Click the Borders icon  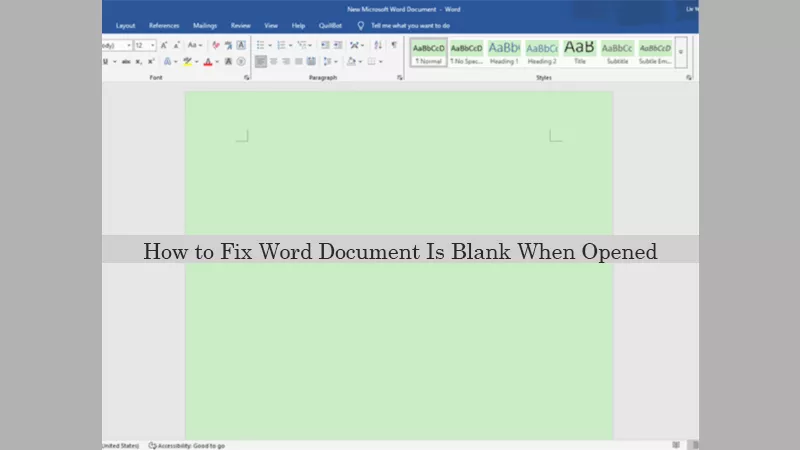pos(371,62)
